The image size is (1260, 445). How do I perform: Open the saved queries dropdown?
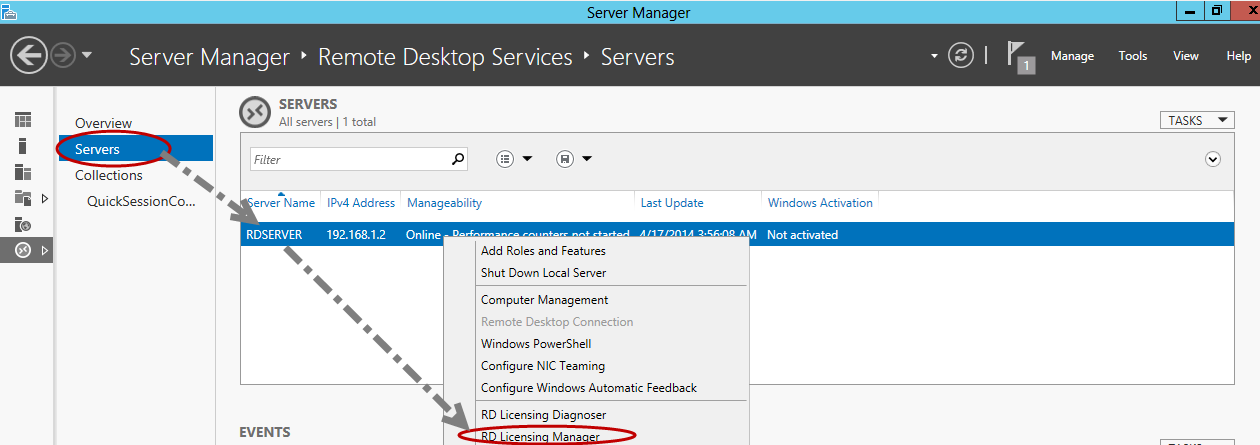[x=574, y=159]
